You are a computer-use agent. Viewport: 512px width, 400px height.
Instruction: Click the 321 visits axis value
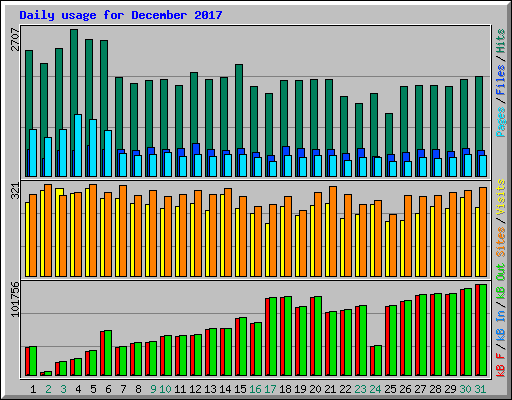click(x=15, y=191)
